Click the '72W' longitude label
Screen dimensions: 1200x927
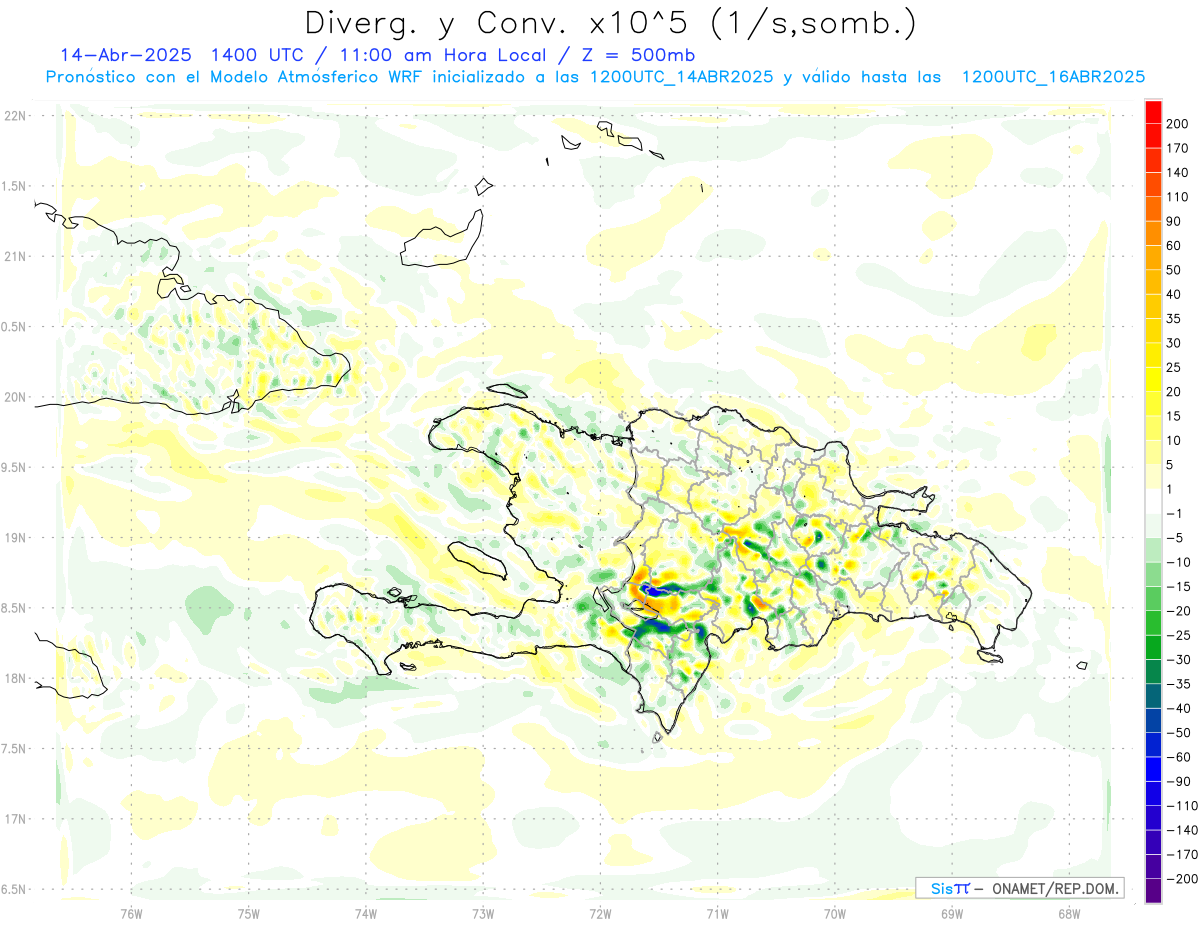click(600, 913)
